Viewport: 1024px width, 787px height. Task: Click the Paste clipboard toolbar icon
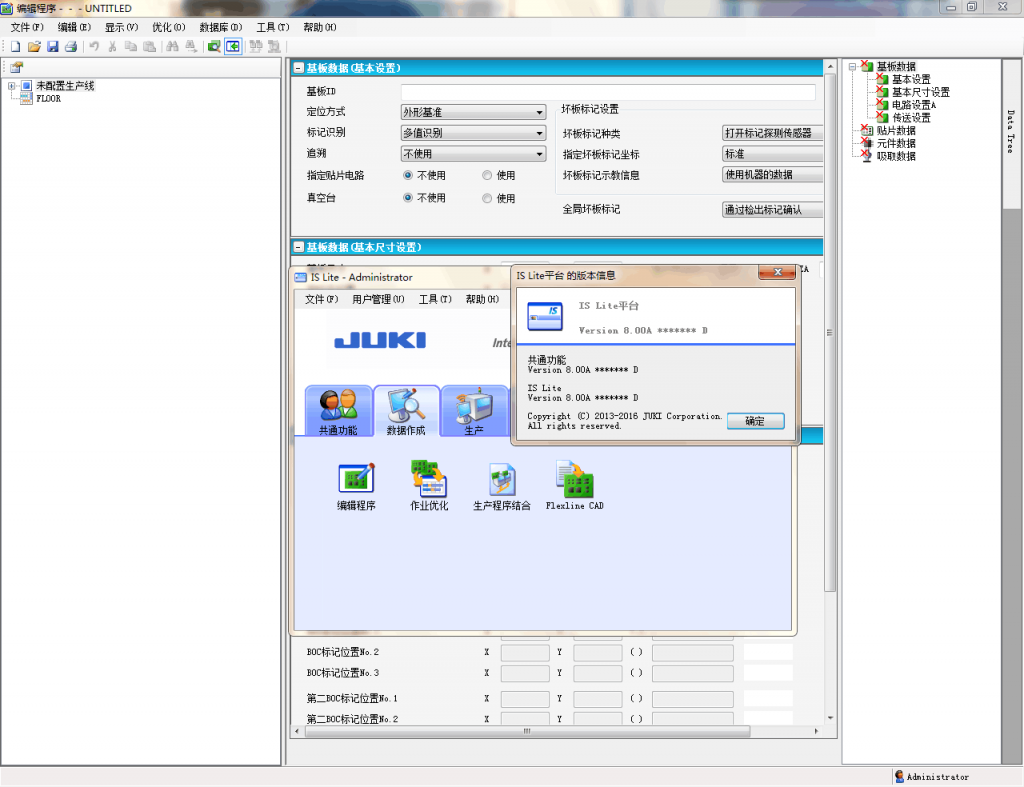coord(150,46)
